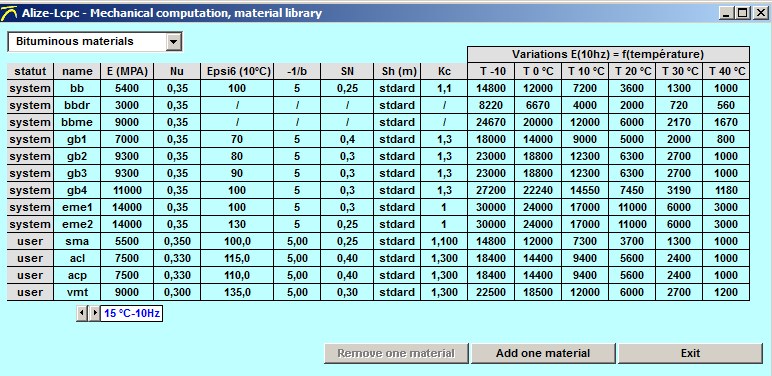Viewport: 772px width, 376px height.
Task: Click the T 40 °C column header
Action: (x=727, y=71)
